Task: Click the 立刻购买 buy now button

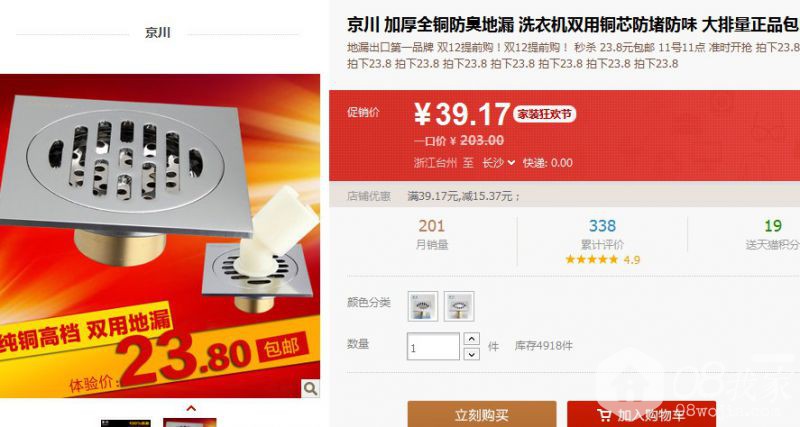Action: (482, 414)
